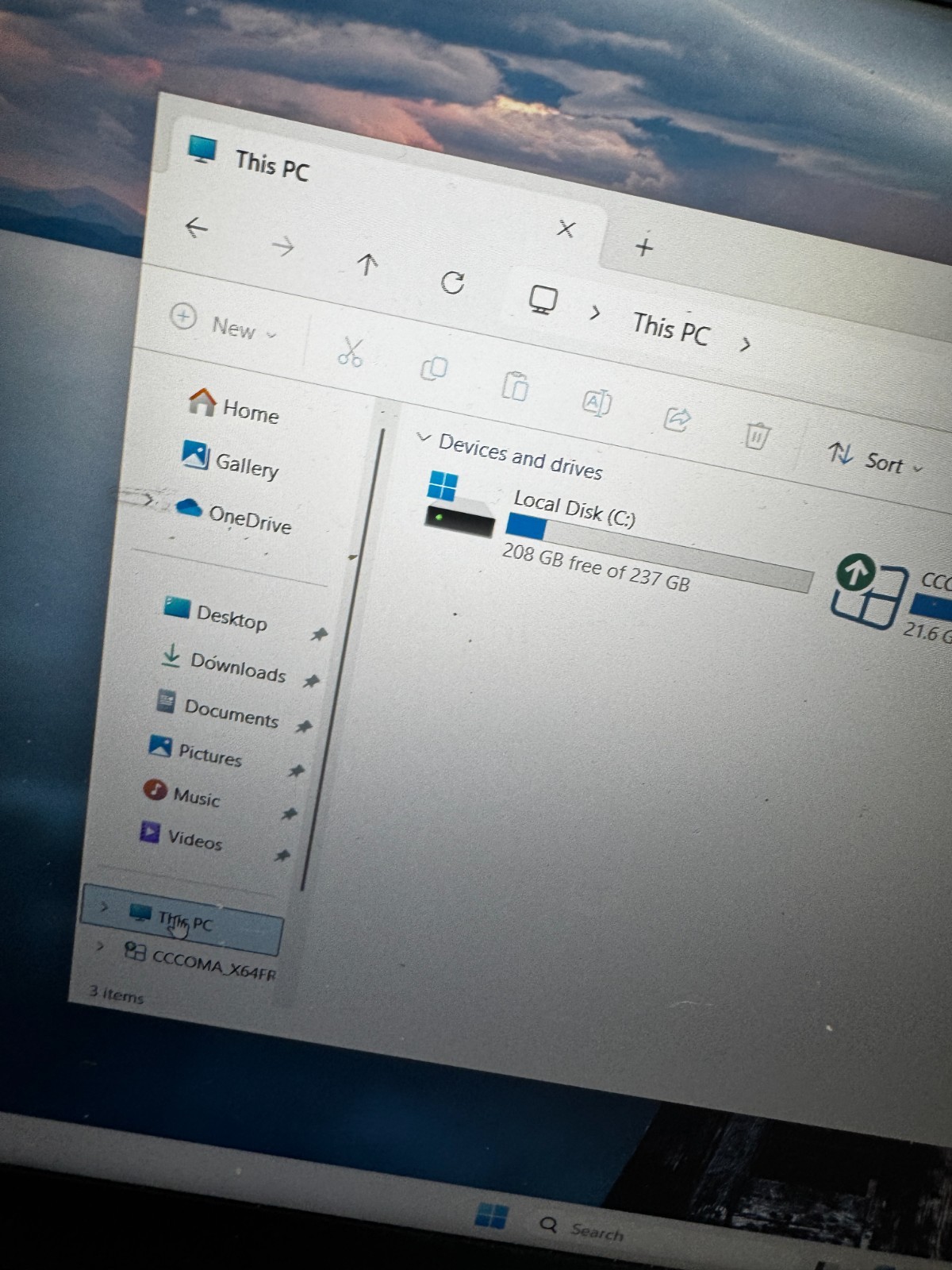Copy the selected item via toolbar

click(x=434, y=368)
